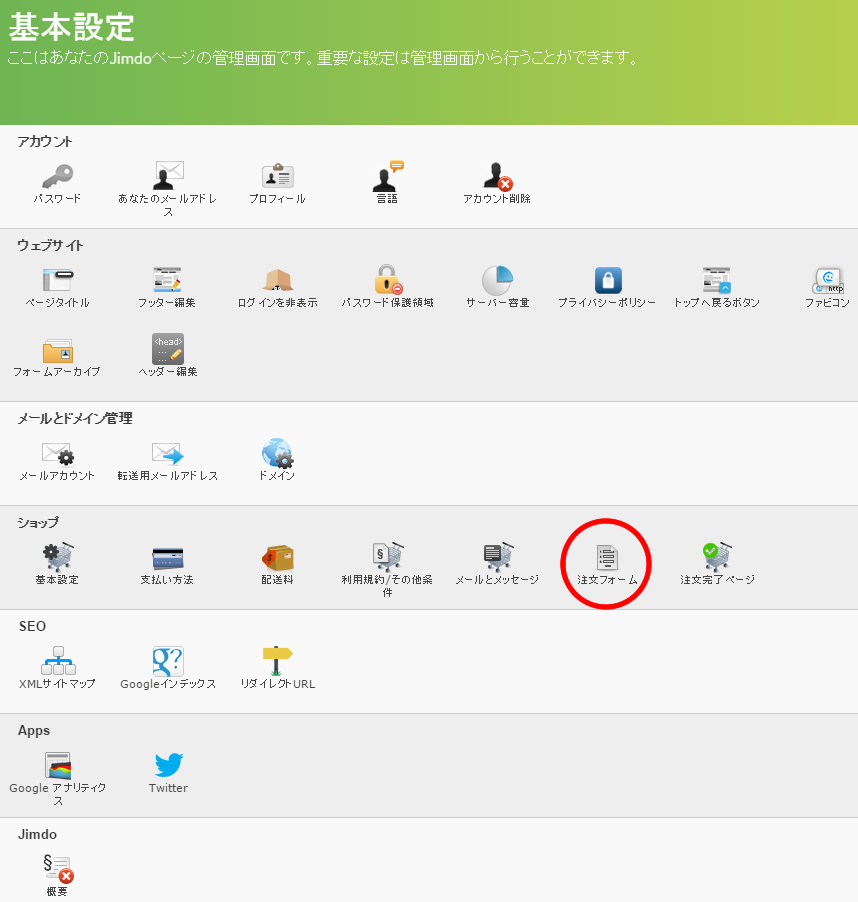858x902 pixels.
Task: Select the ログインを非表示 icon
Action: (278, 280)
